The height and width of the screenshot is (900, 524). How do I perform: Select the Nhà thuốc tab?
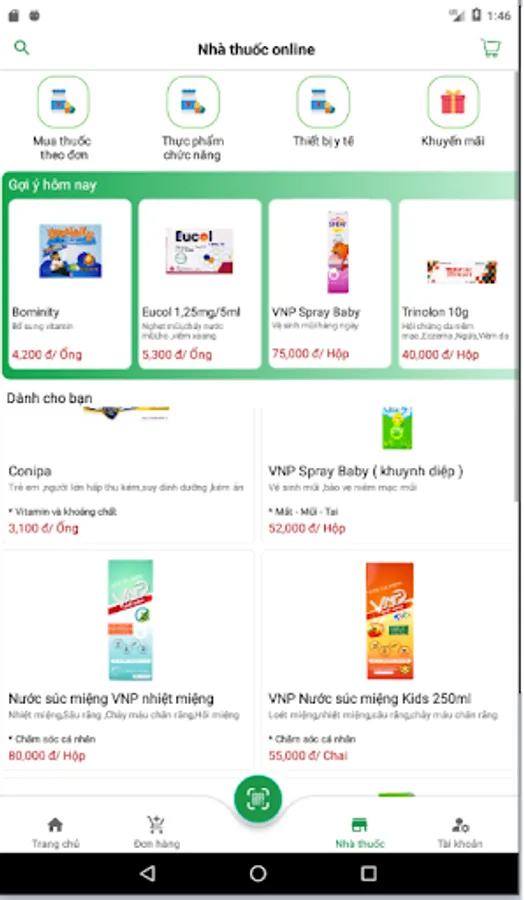(360, 832)
